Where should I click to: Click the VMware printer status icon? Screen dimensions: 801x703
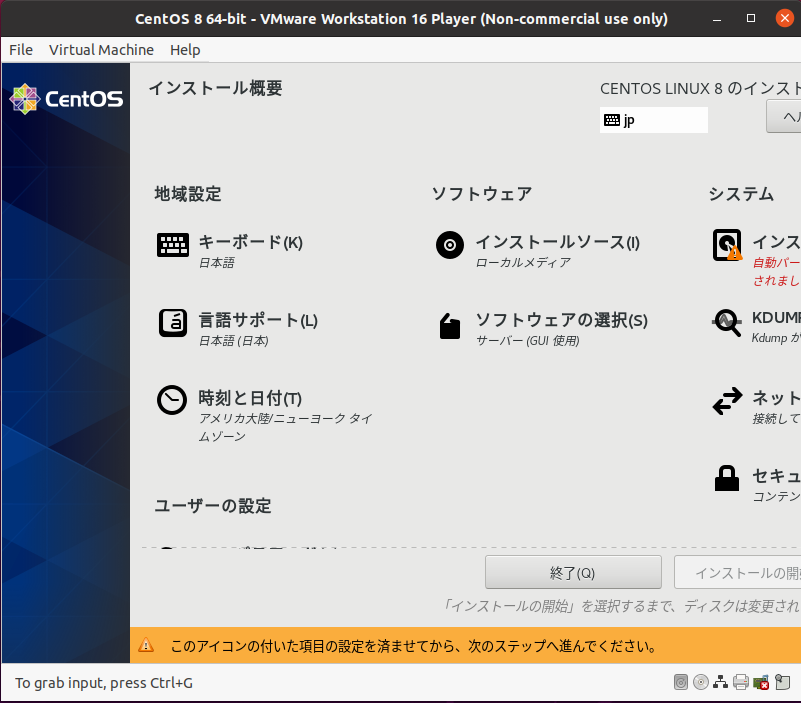coord(741,683)
